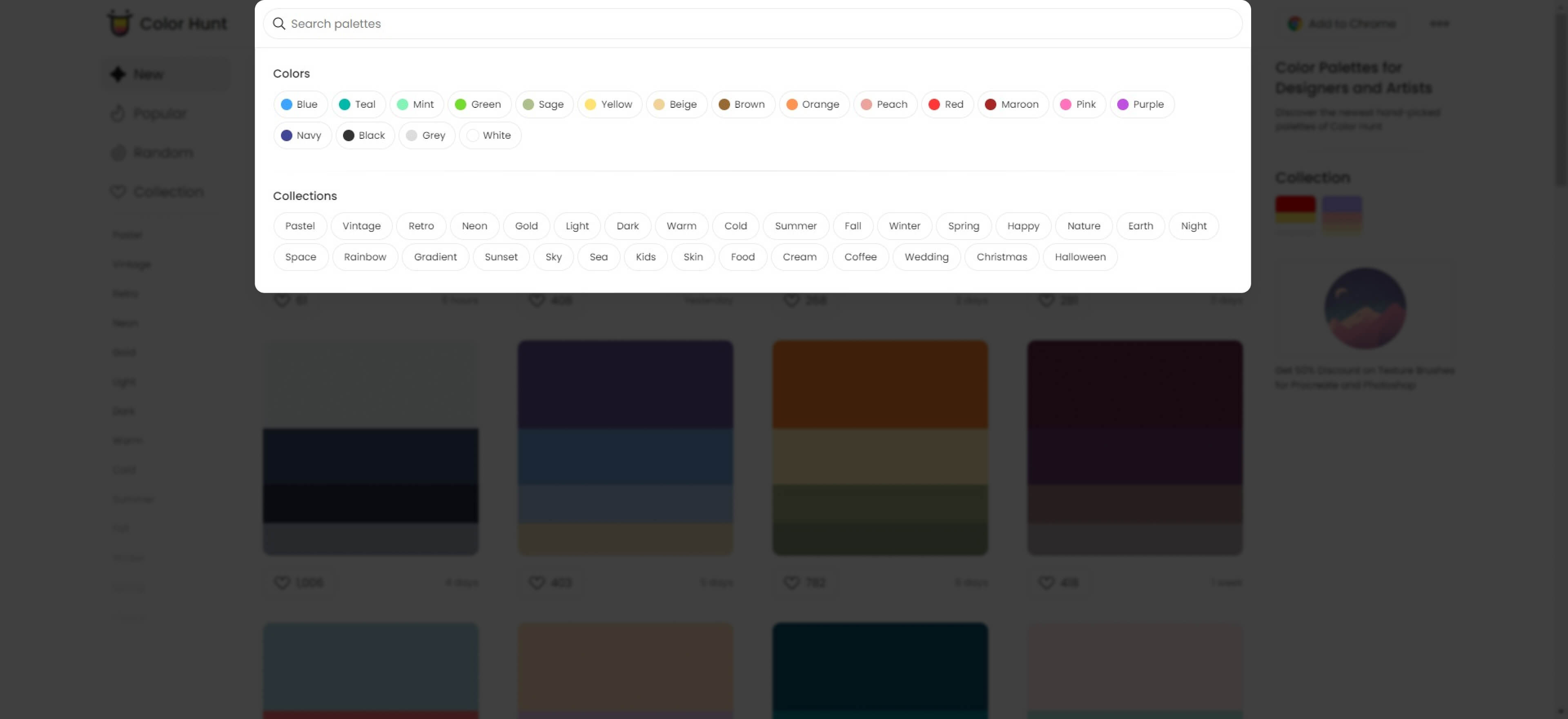Open the orange and olive palette thumbnail
The image size is (1568, 719).
pos(880,447)
